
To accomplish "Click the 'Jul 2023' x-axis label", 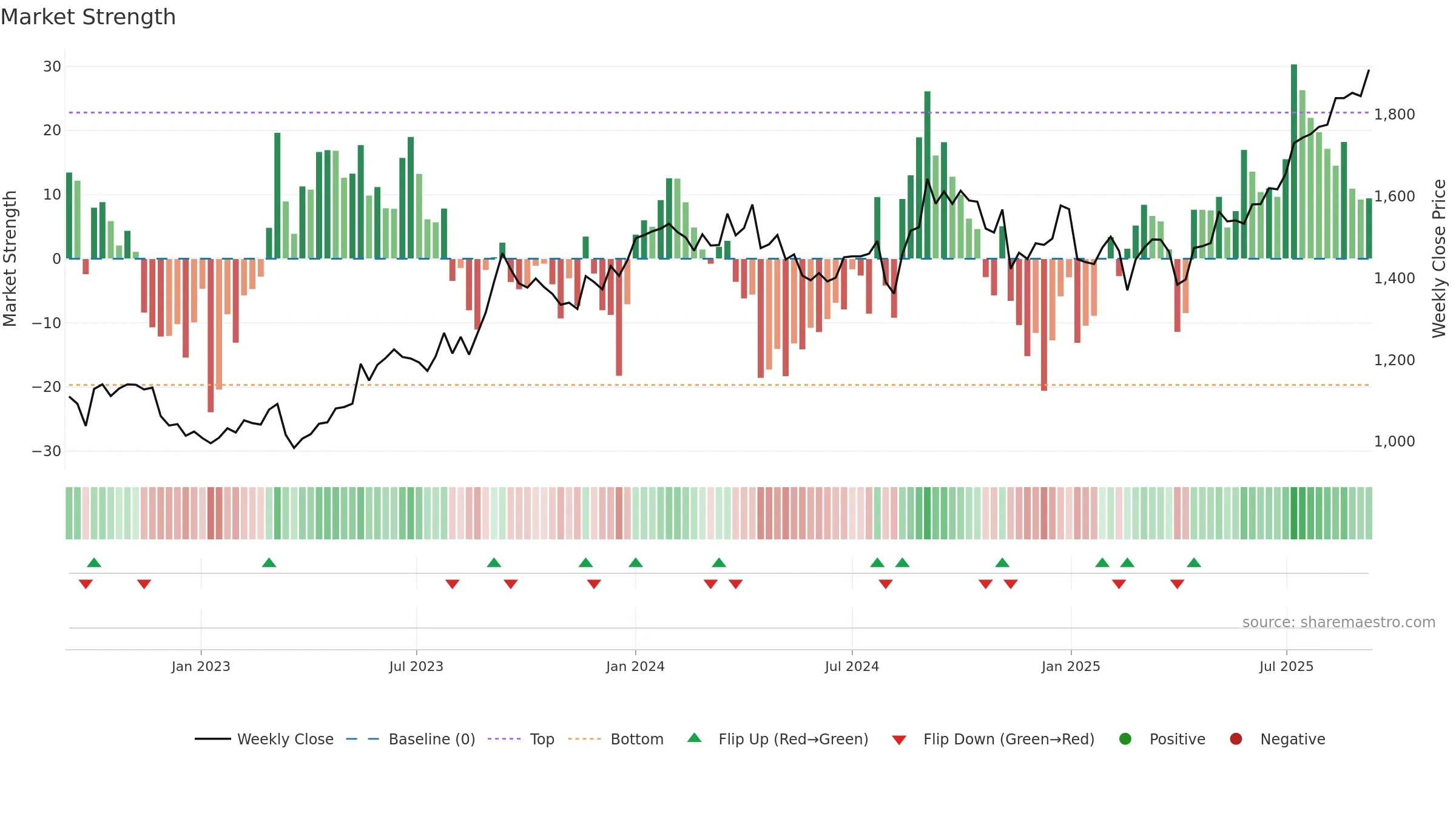I will (x=416, y=666).
